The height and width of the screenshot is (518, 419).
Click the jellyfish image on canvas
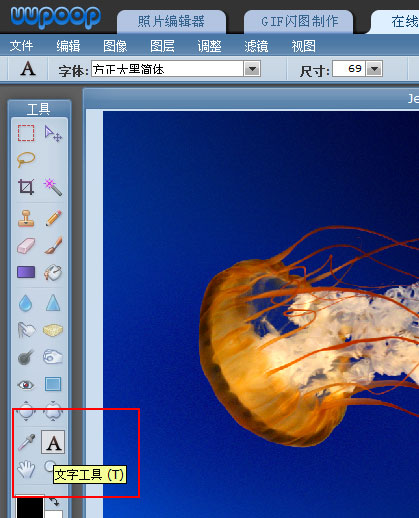click(x=261, y=314)
